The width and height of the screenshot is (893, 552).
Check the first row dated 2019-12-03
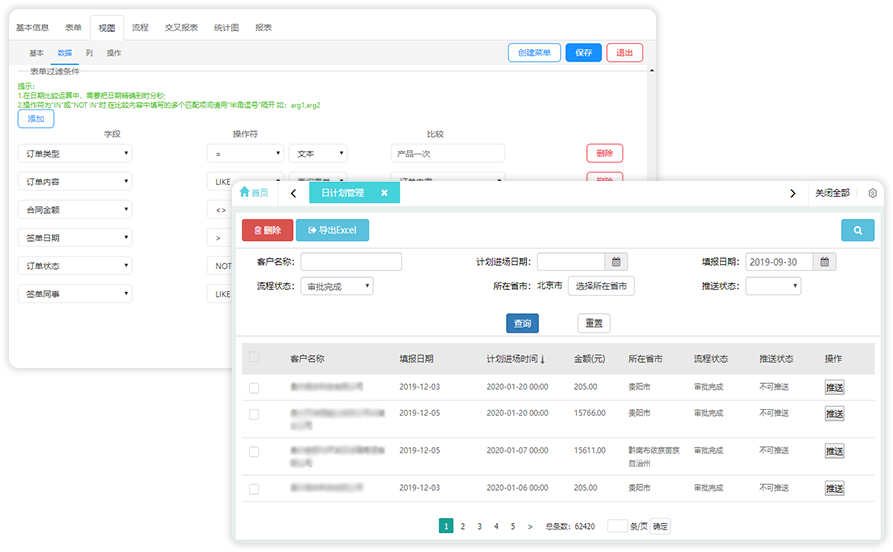254,387
